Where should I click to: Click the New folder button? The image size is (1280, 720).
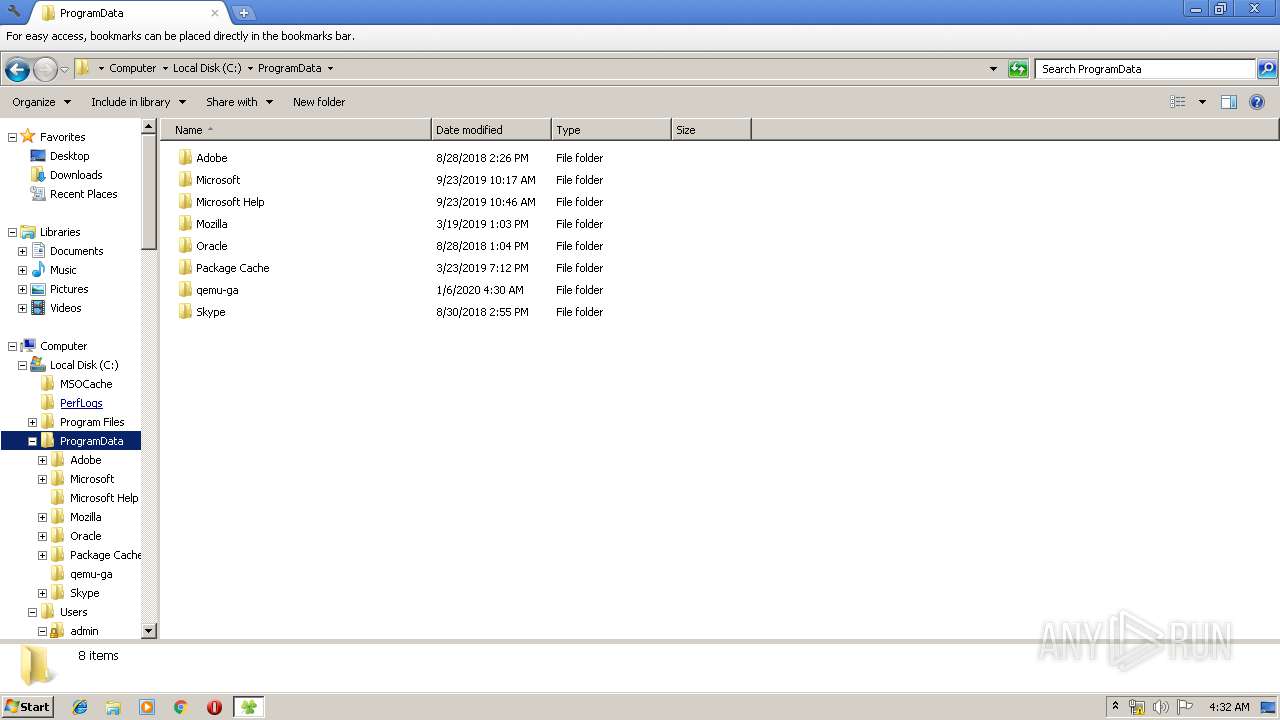tap(319, 102)
